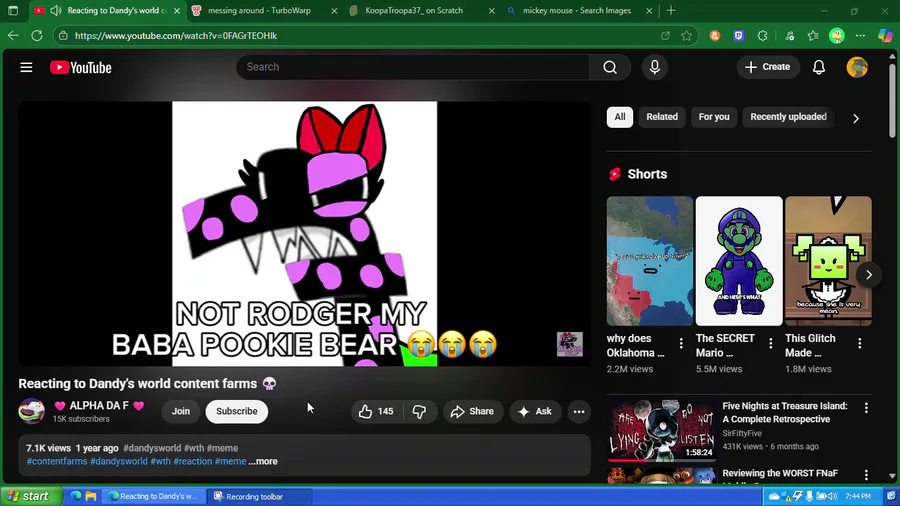Open browser extensions puzzle icon
This screenshot has height=506, width=900.
(x=762, y=36)
